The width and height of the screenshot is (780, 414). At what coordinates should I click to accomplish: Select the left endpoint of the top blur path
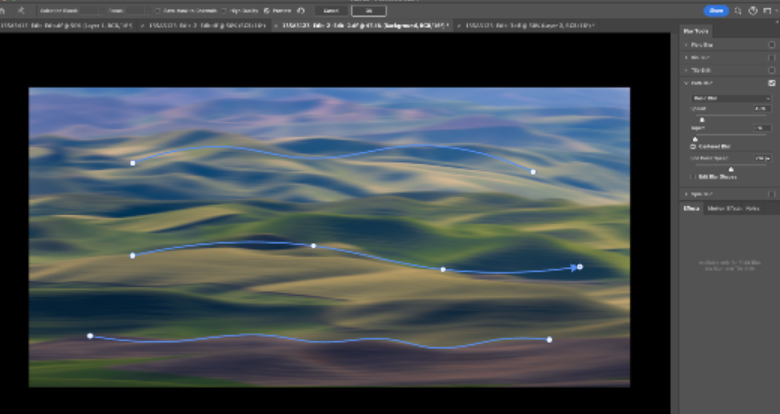pyautogui.click(x=133, y=162)
